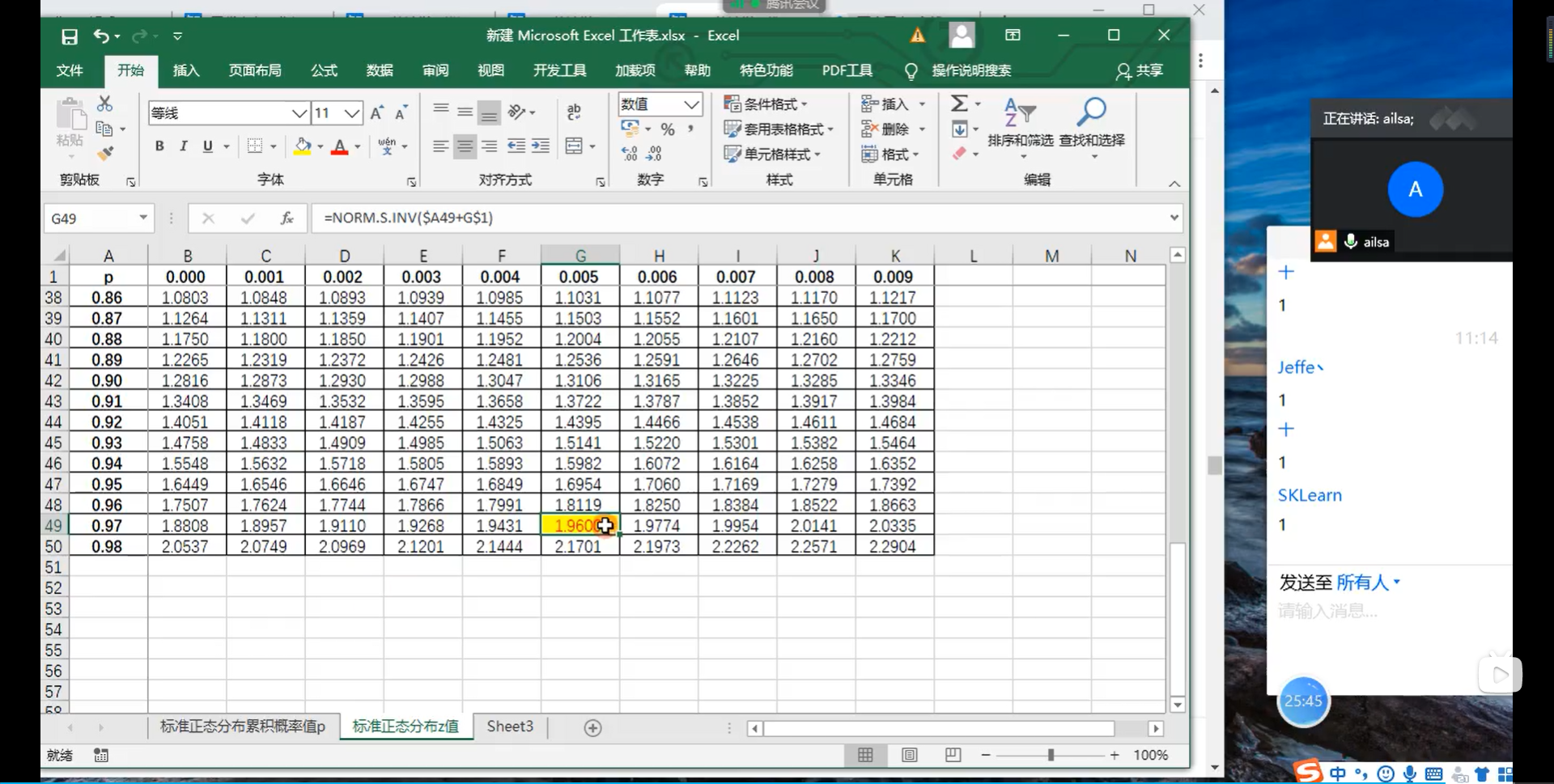Open the font size dropdown
This screenshot has height=784, width=1554.
pos(351,112)
